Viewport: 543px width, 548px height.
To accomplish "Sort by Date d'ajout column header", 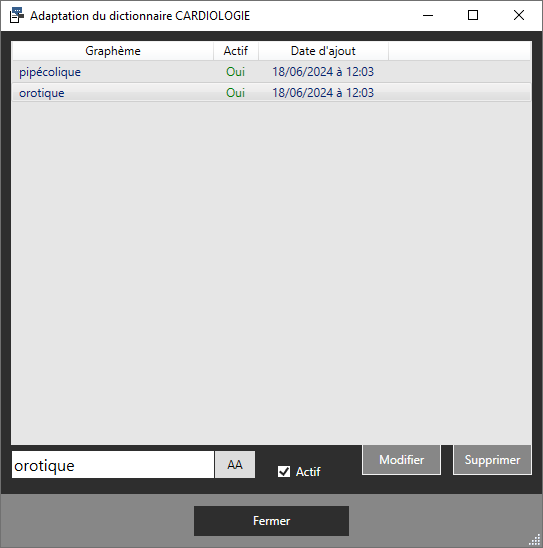I will point(323,51).
